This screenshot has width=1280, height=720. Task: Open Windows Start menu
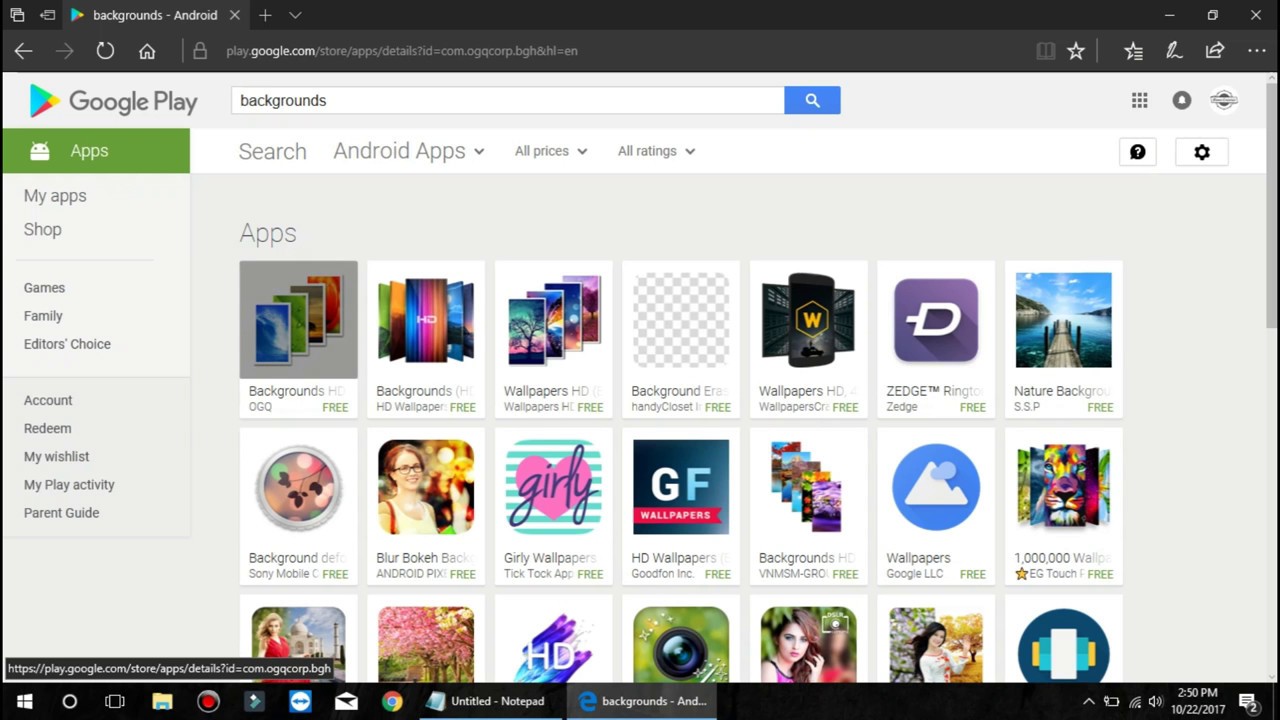[24, 701]
